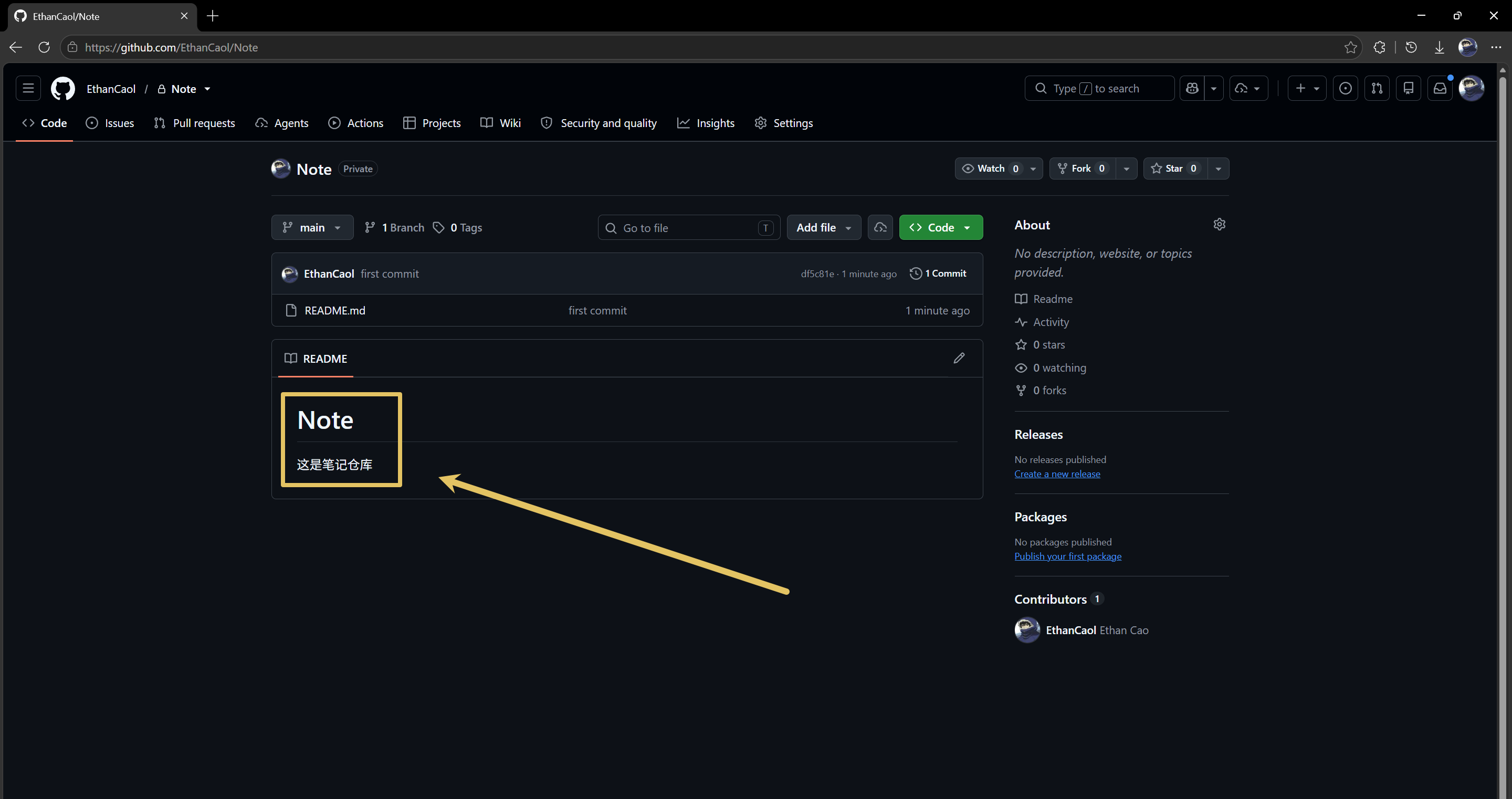The height and width of the screenshot is (799, 1512).
Task: Open the issues icon in the header
Action: 1345,89
